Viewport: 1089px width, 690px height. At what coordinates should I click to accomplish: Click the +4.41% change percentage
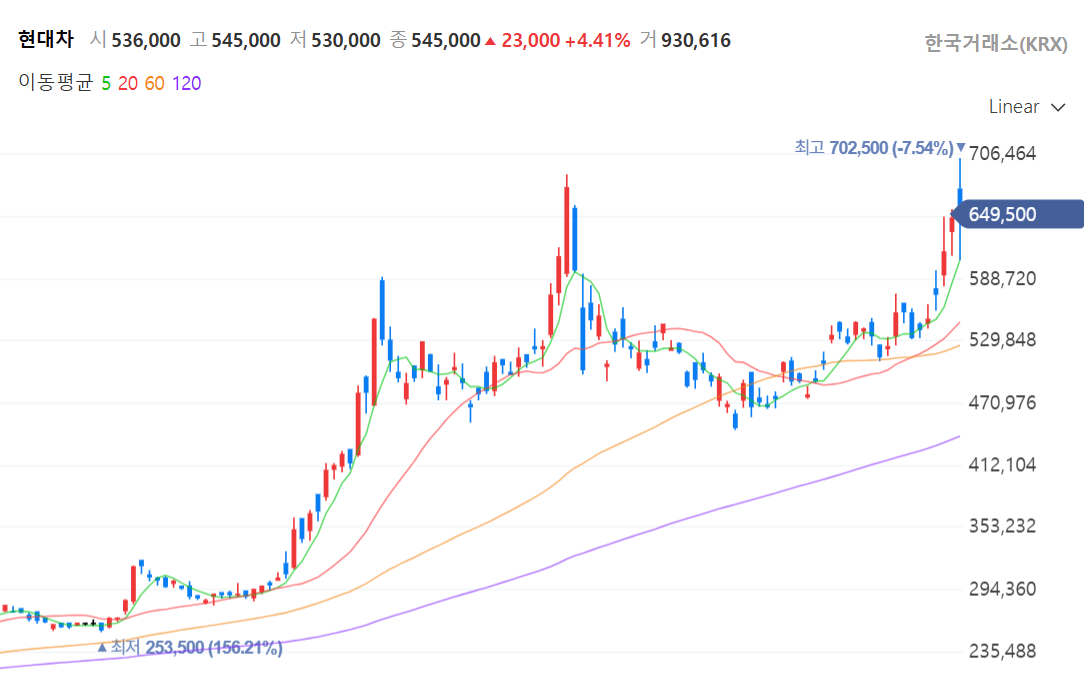[597, 40]
